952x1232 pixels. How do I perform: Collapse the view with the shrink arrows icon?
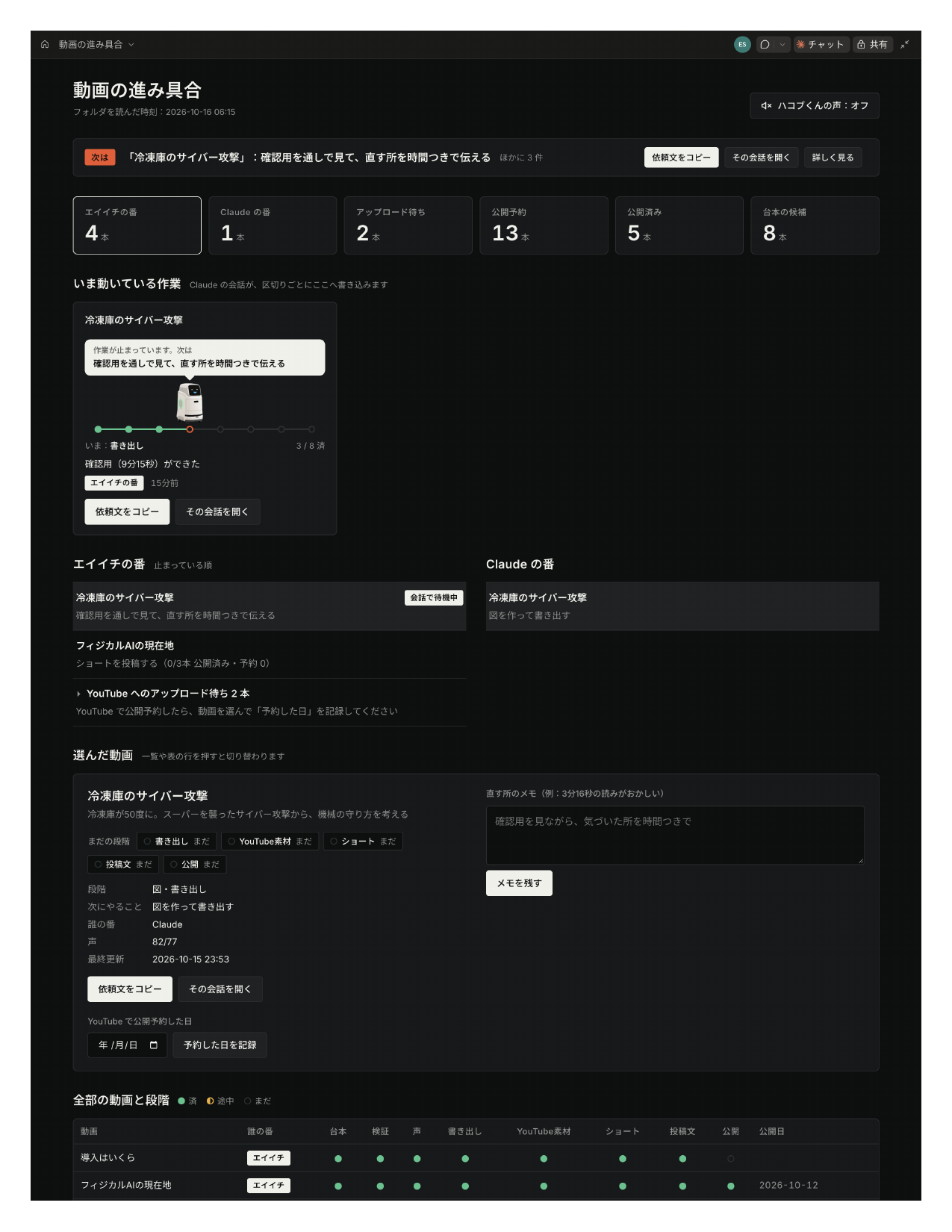(x=904, y=45)
